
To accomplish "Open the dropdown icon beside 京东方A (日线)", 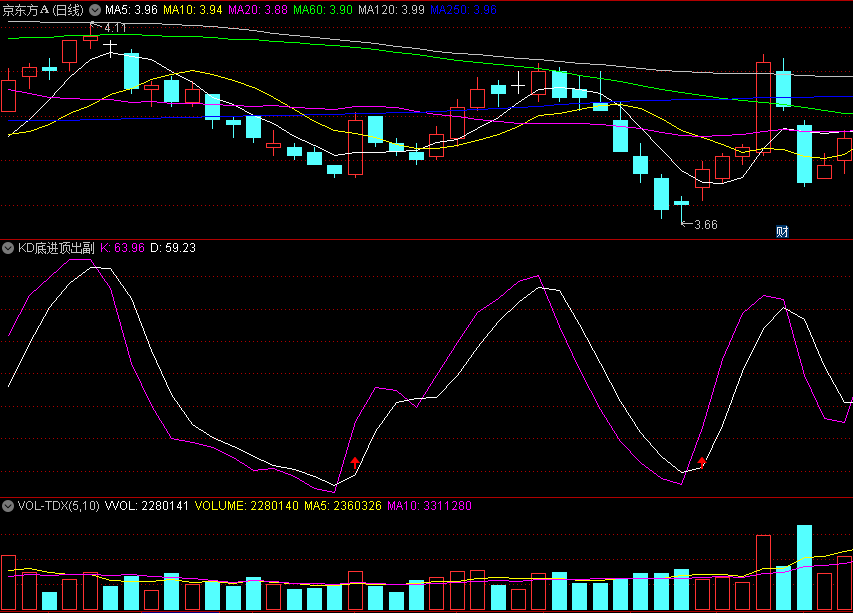I will tap(95, 10).
